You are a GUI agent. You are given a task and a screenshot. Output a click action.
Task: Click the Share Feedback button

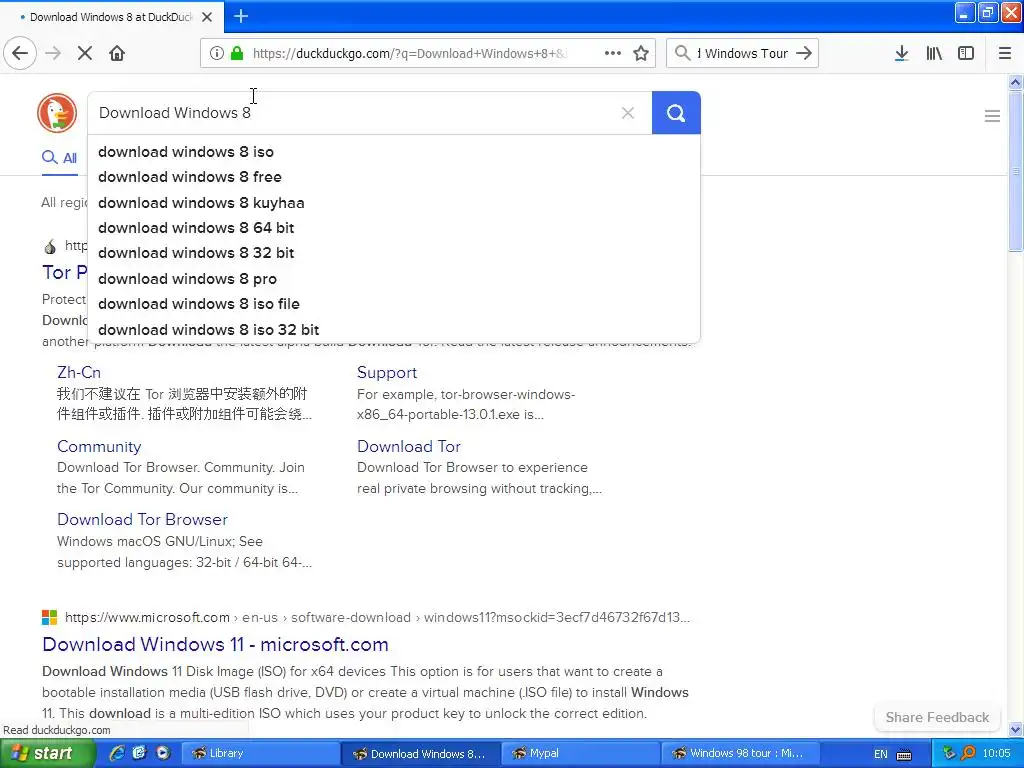tap(937, 717)
